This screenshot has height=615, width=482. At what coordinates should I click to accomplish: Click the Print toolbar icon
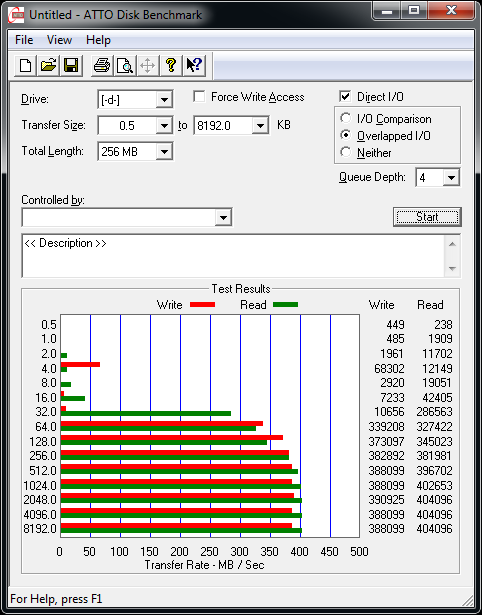tap(102, 65)
